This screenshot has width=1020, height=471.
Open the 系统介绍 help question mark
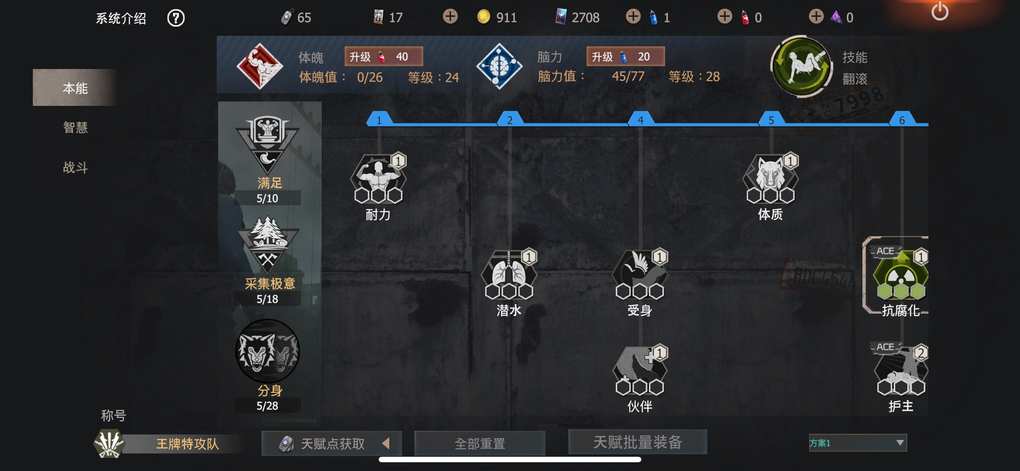(176, 18)
